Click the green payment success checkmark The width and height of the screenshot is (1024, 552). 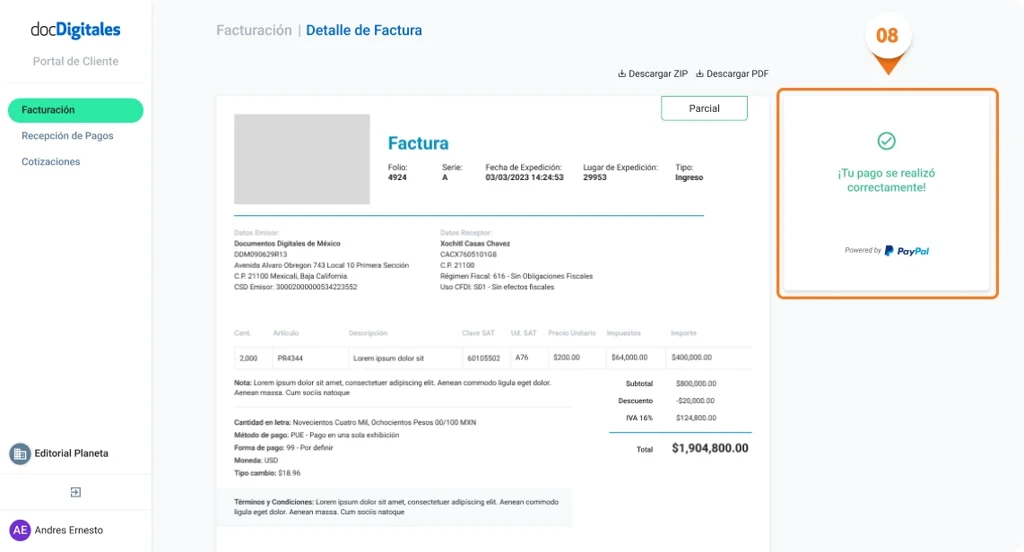(886, 141)
